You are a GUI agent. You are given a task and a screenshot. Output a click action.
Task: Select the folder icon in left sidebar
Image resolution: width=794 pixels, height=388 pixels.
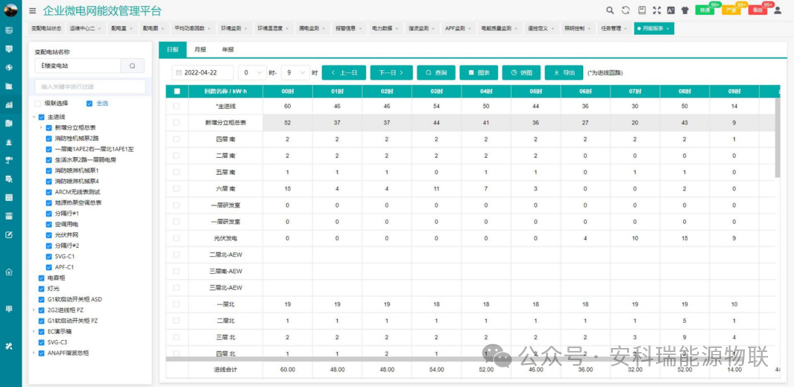[9, 86]
